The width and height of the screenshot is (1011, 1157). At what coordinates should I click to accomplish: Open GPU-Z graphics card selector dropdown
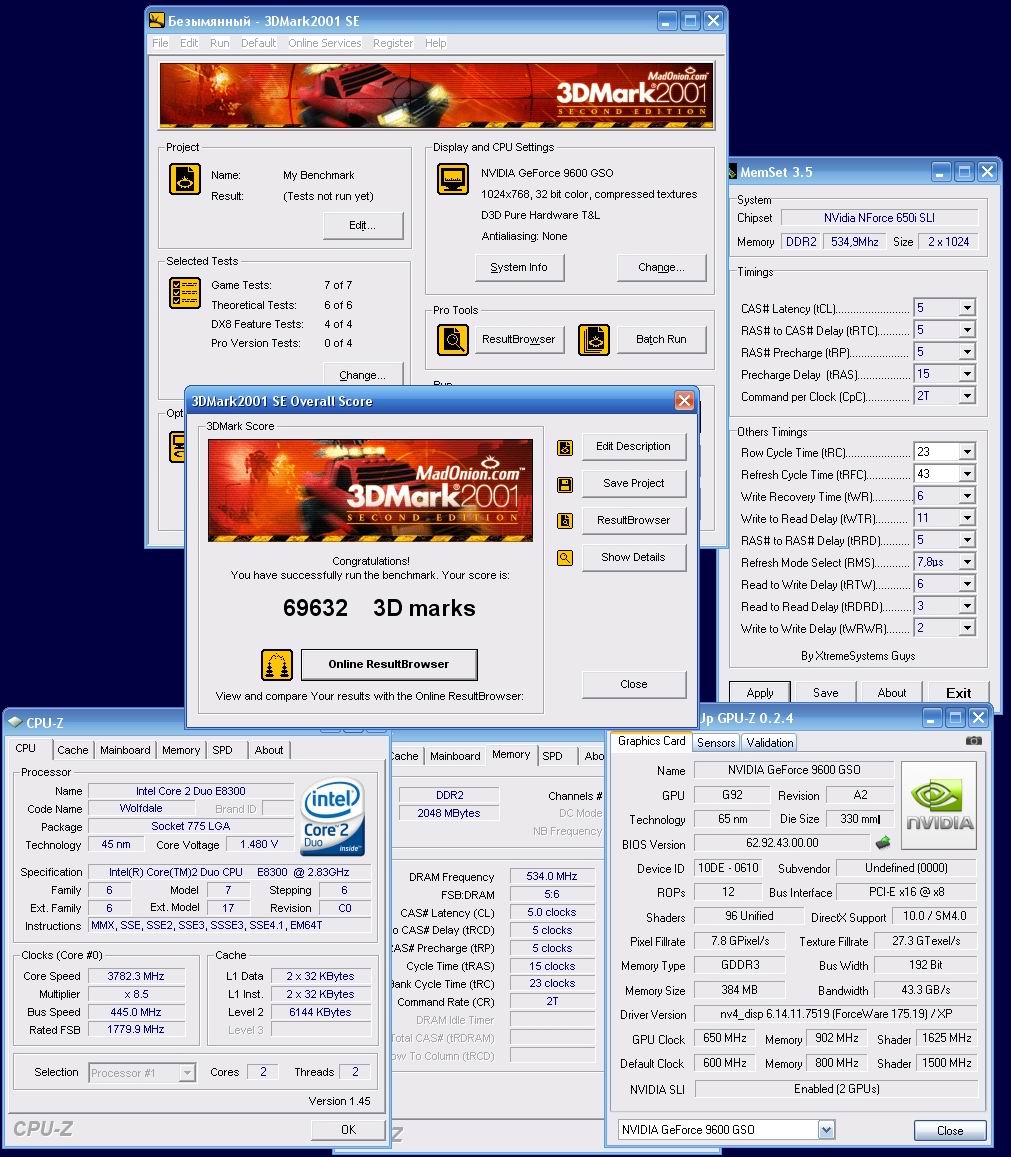click(x=826, y=1129)
